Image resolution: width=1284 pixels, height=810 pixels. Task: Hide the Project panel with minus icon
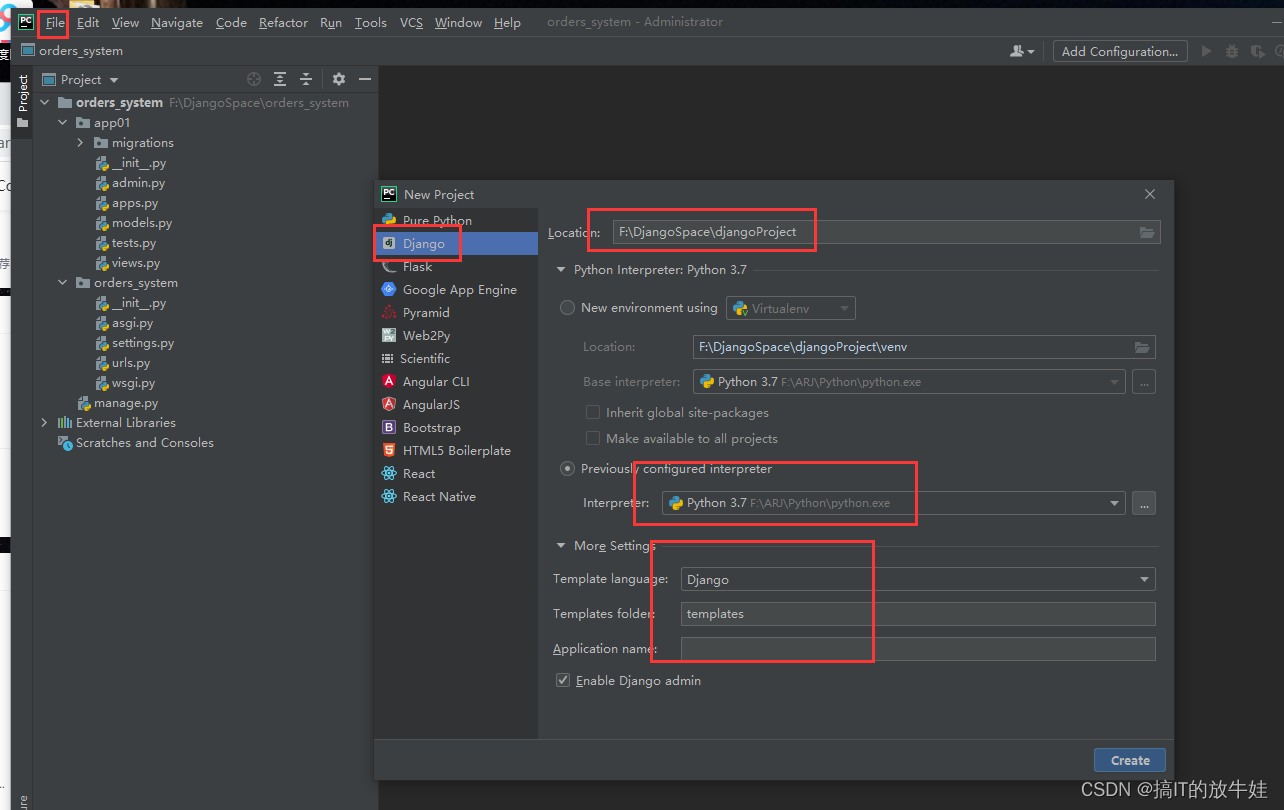(365, 79)
